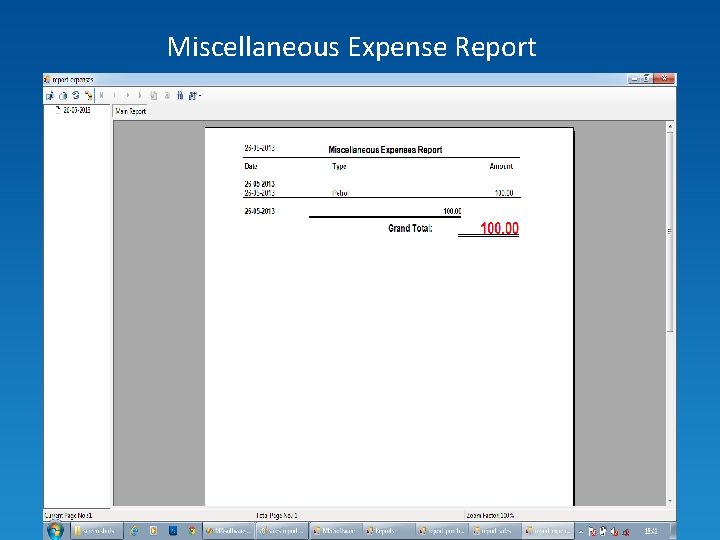Select the Main Report tab

pos(130,111)
